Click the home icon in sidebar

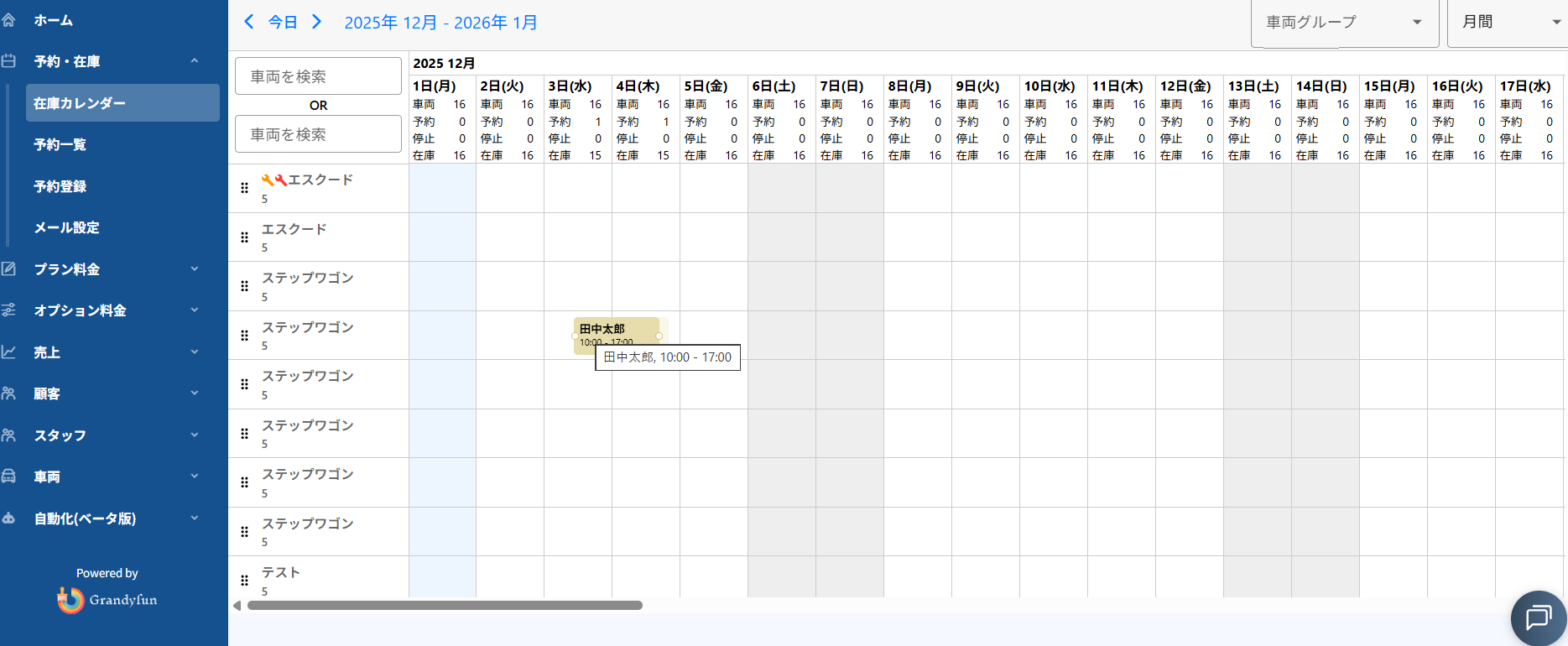[x=9, y=20]
